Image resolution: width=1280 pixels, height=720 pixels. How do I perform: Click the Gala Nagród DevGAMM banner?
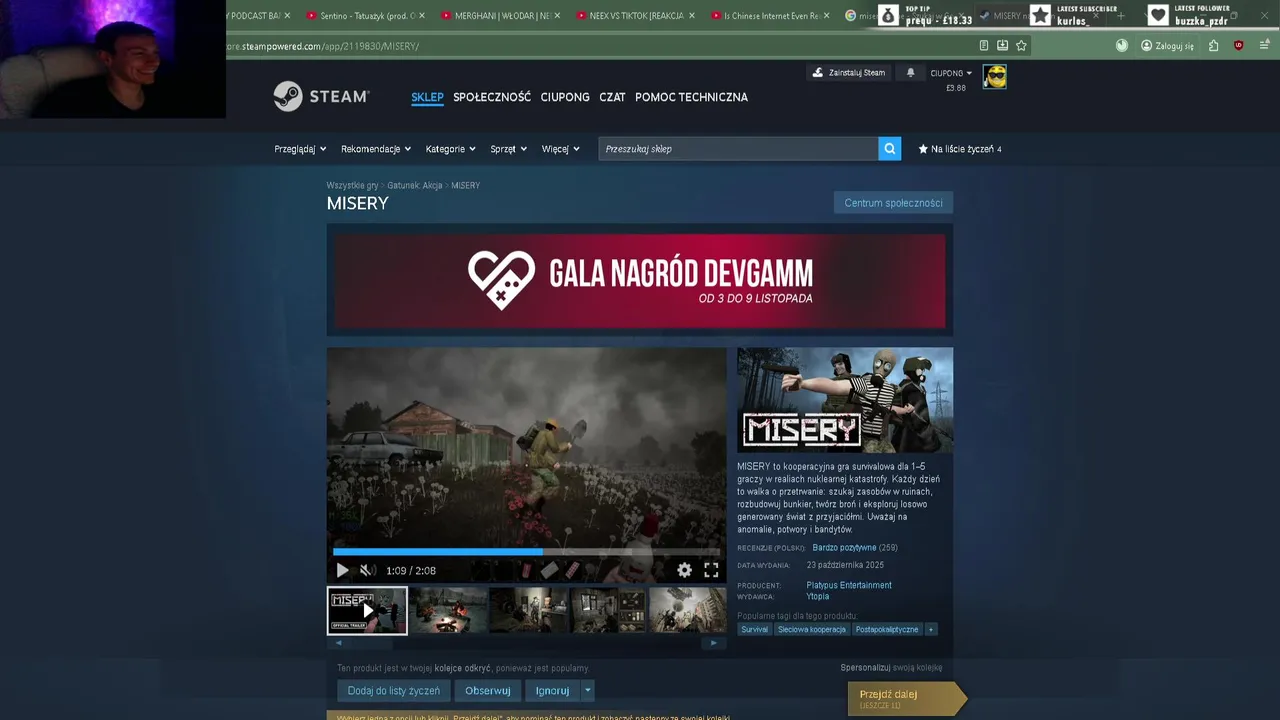click(x=640, y=281)
